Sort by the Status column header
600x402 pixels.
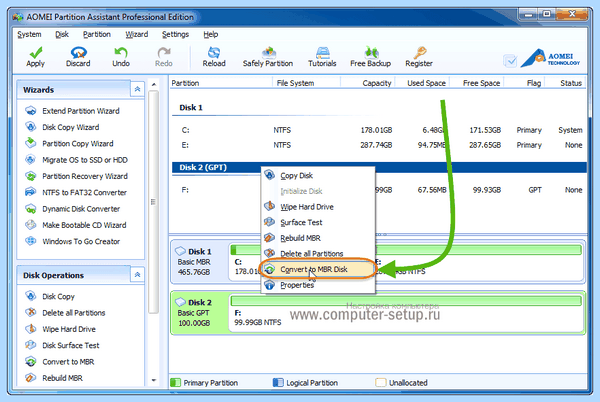pyautogui.click(x=565, y=83)
